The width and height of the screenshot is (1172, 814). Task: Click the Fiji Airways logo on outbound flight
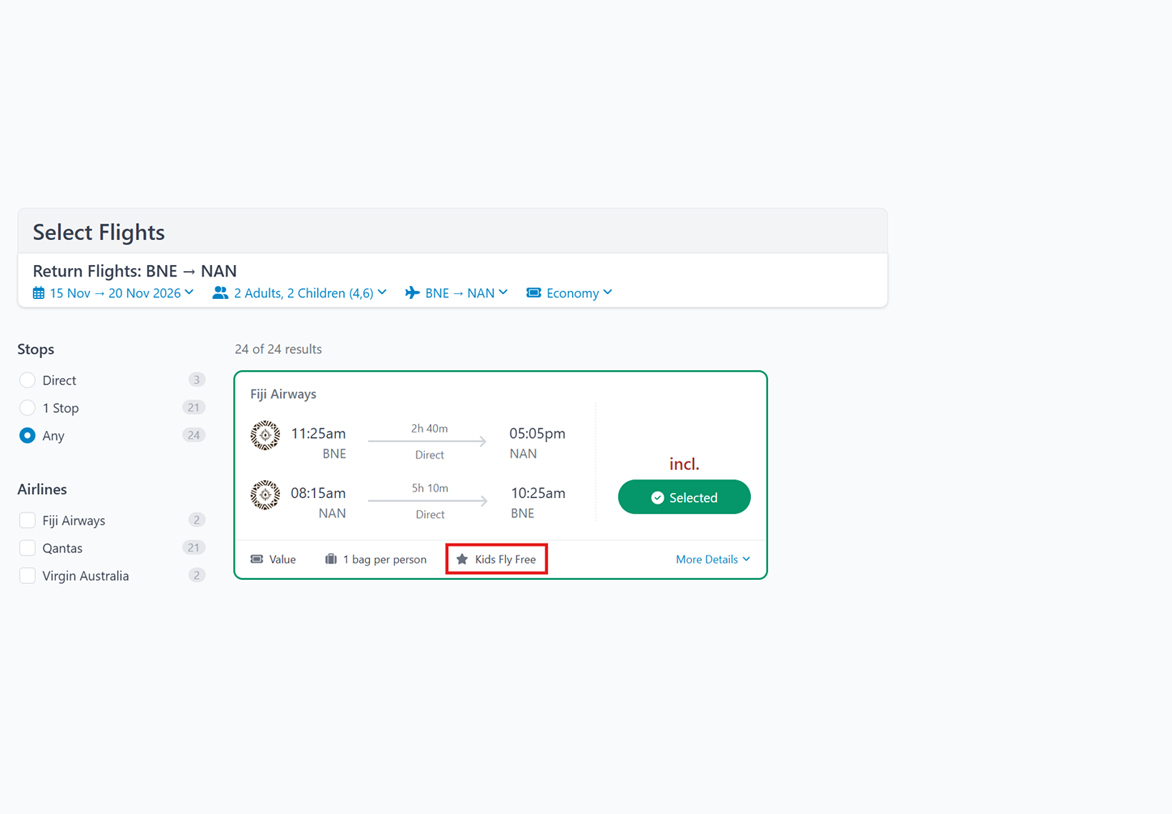tap(265, 435)
